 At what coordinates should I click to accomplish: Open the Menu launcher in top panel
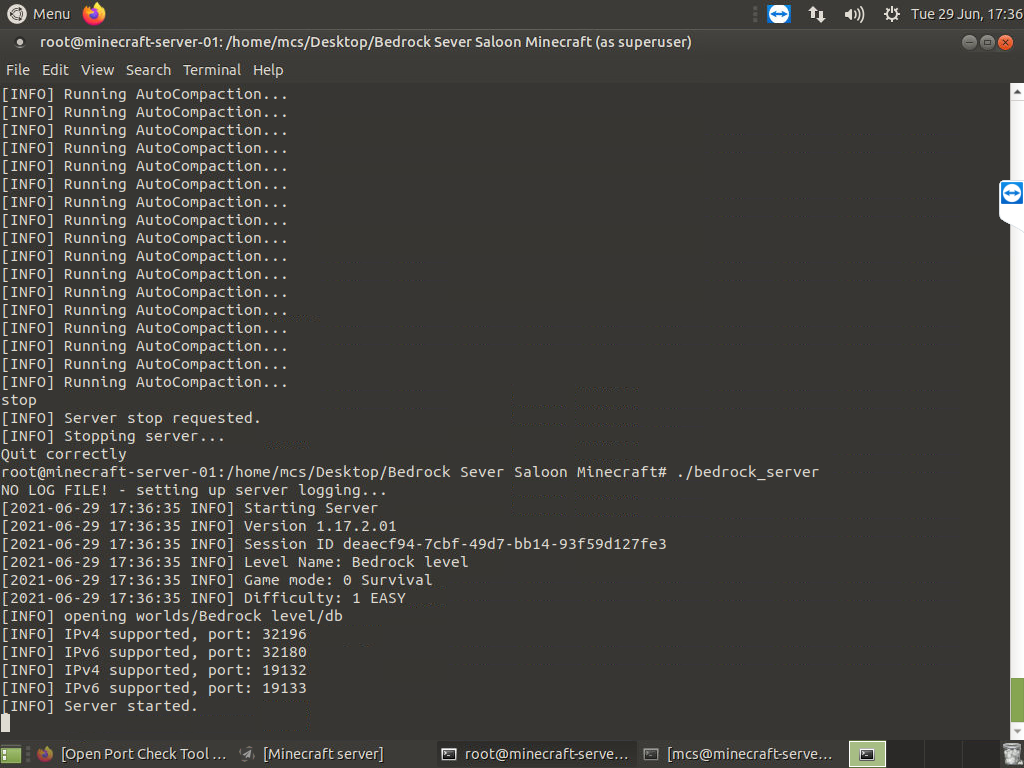tap(38, 14)
